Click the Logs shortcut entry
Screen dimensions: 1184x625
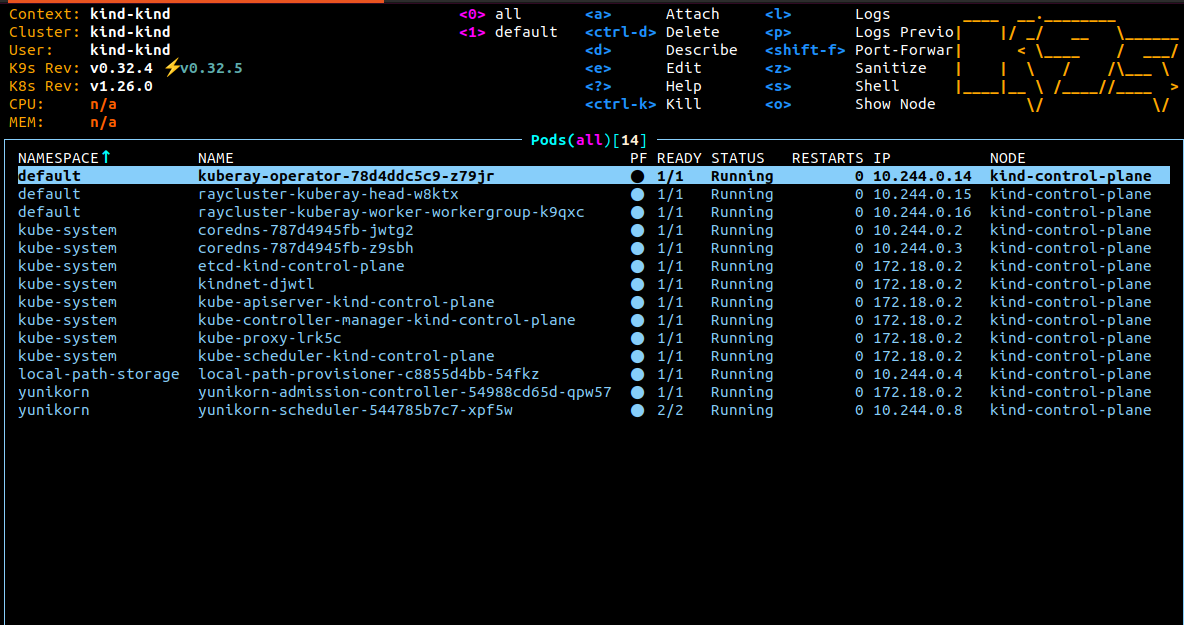(872, 14)
